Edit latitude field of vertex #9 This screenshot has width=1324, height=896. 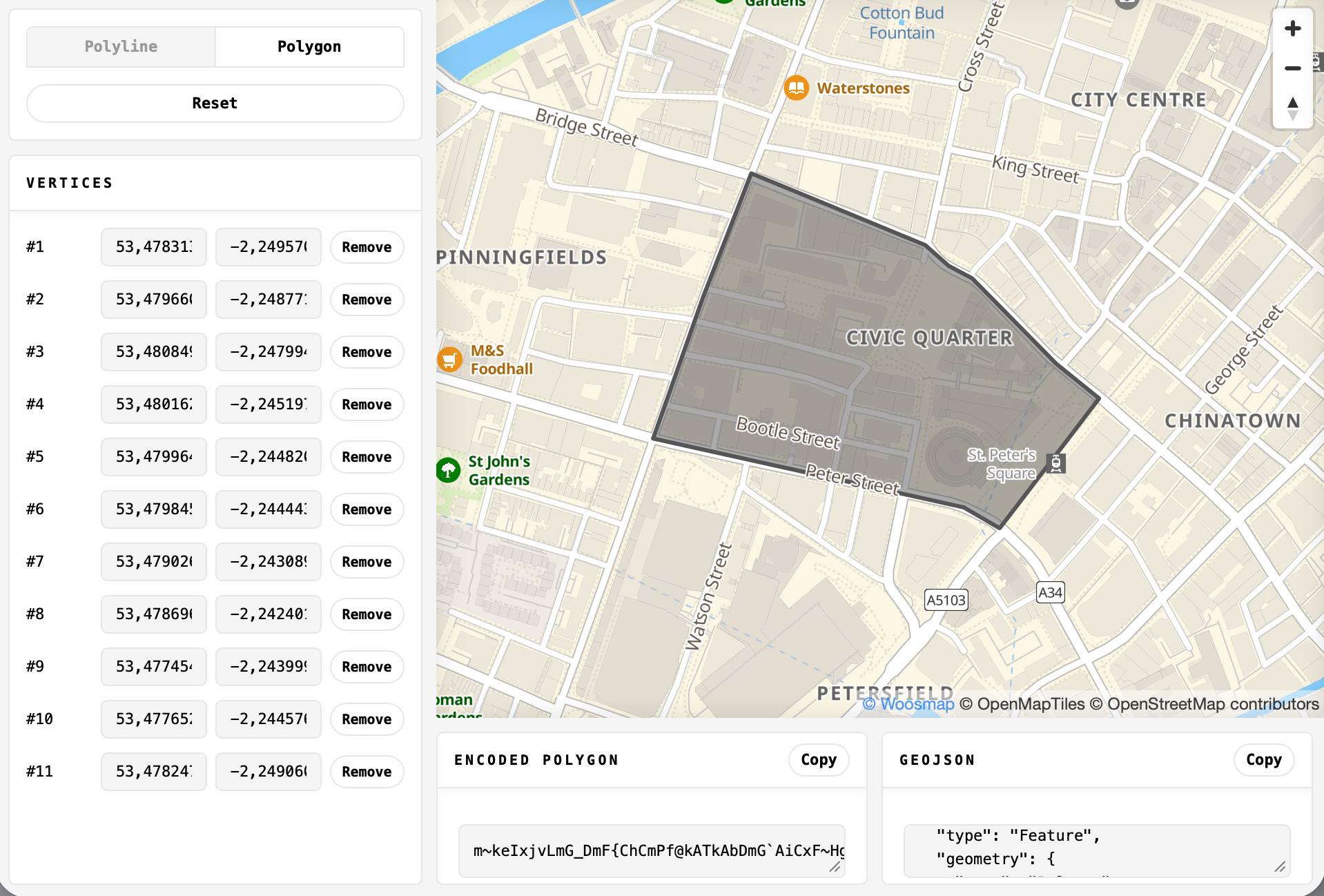154,667
